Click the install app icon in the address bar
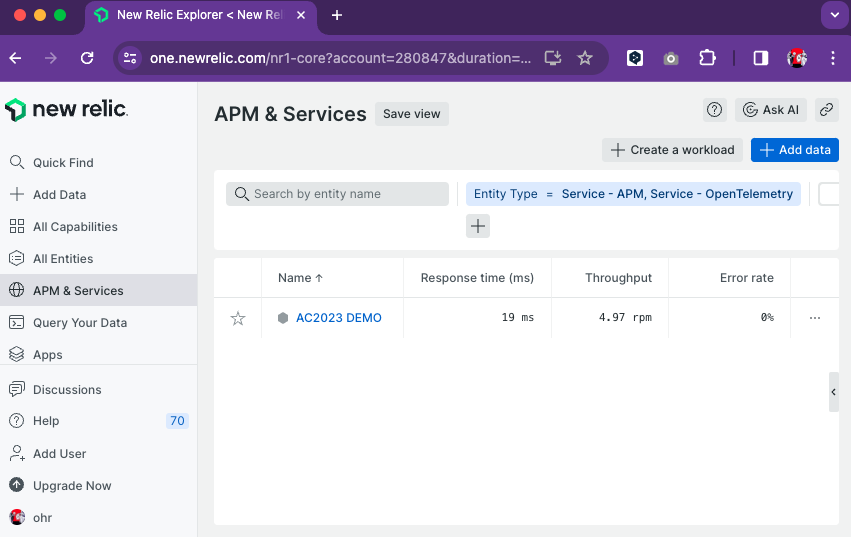The image size is (851, 537). coord(552,58)
